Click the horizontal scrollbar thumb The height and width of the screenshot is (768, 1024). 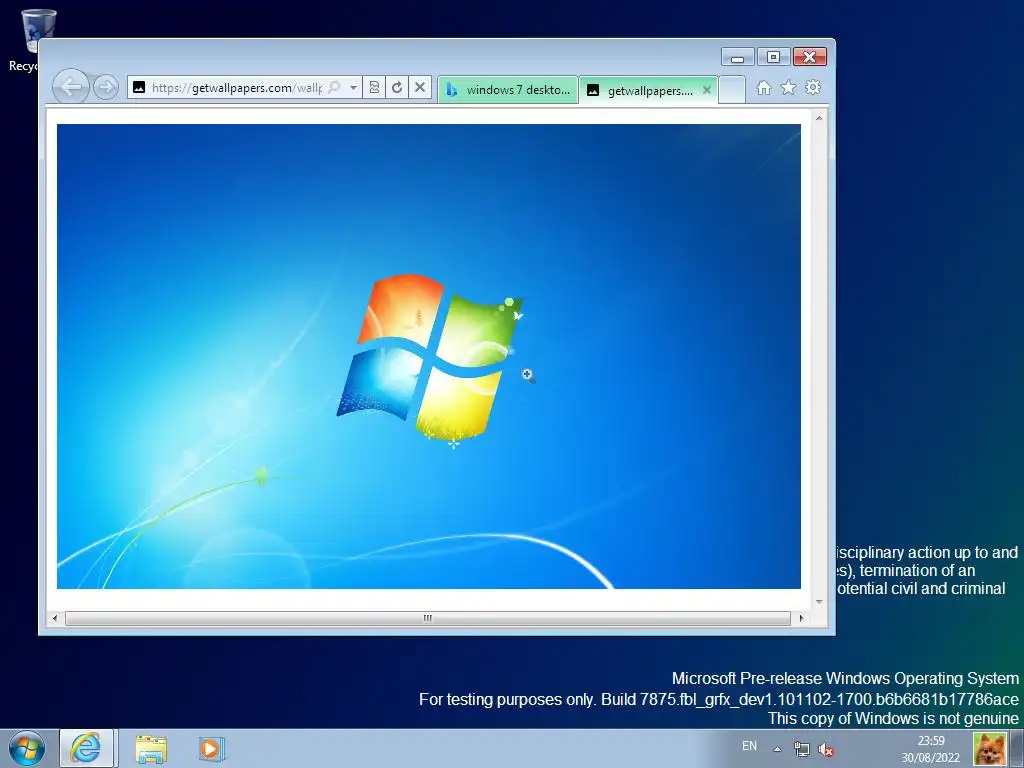(x=428, y=618)
